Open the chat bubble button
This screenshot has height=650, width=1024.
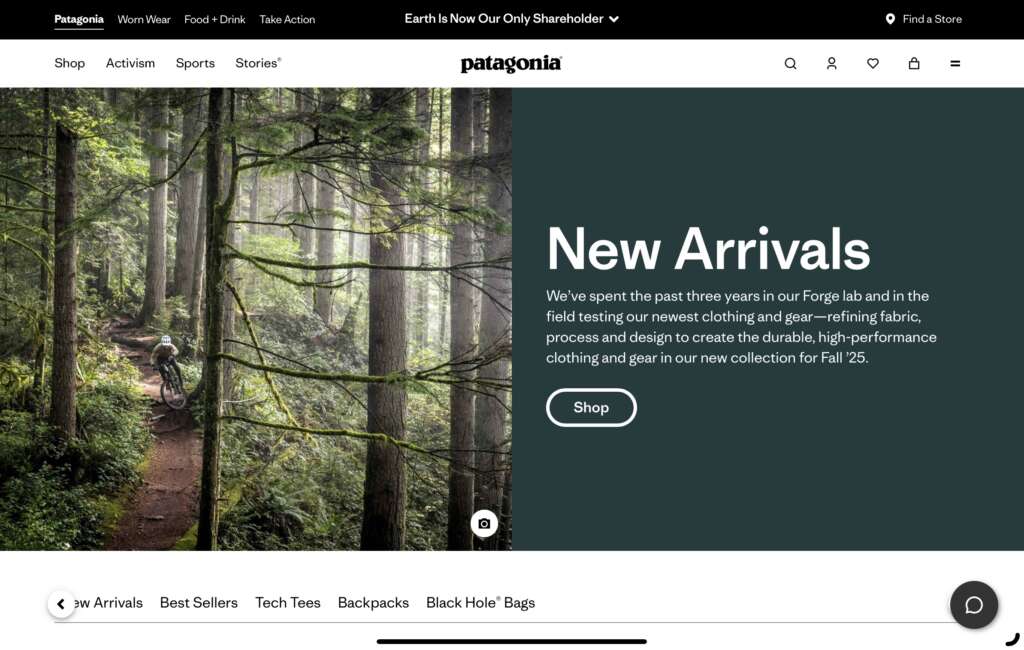pos(974,605)
